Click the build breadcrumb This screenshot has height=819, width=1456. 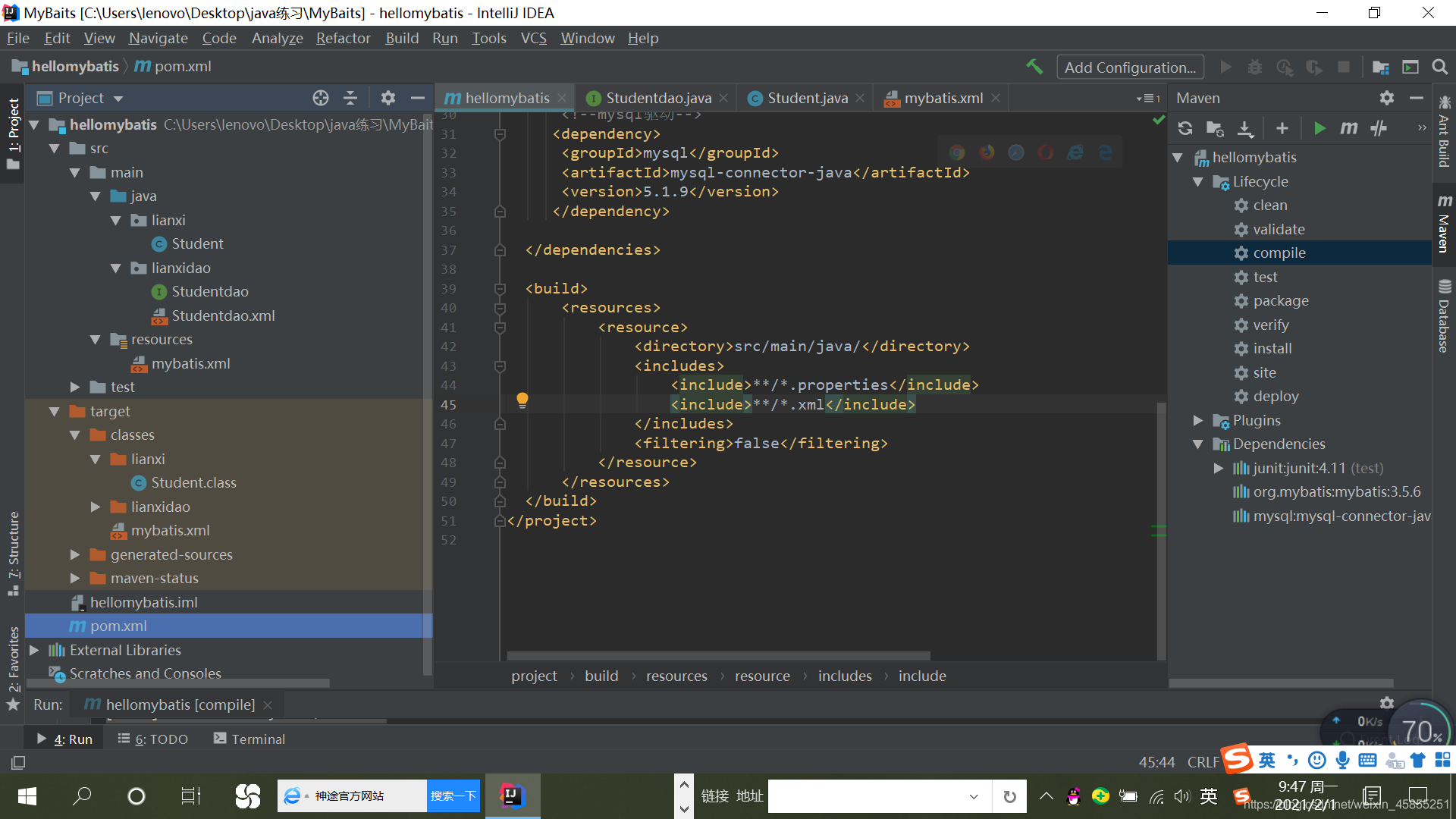[x=601, y=676]
